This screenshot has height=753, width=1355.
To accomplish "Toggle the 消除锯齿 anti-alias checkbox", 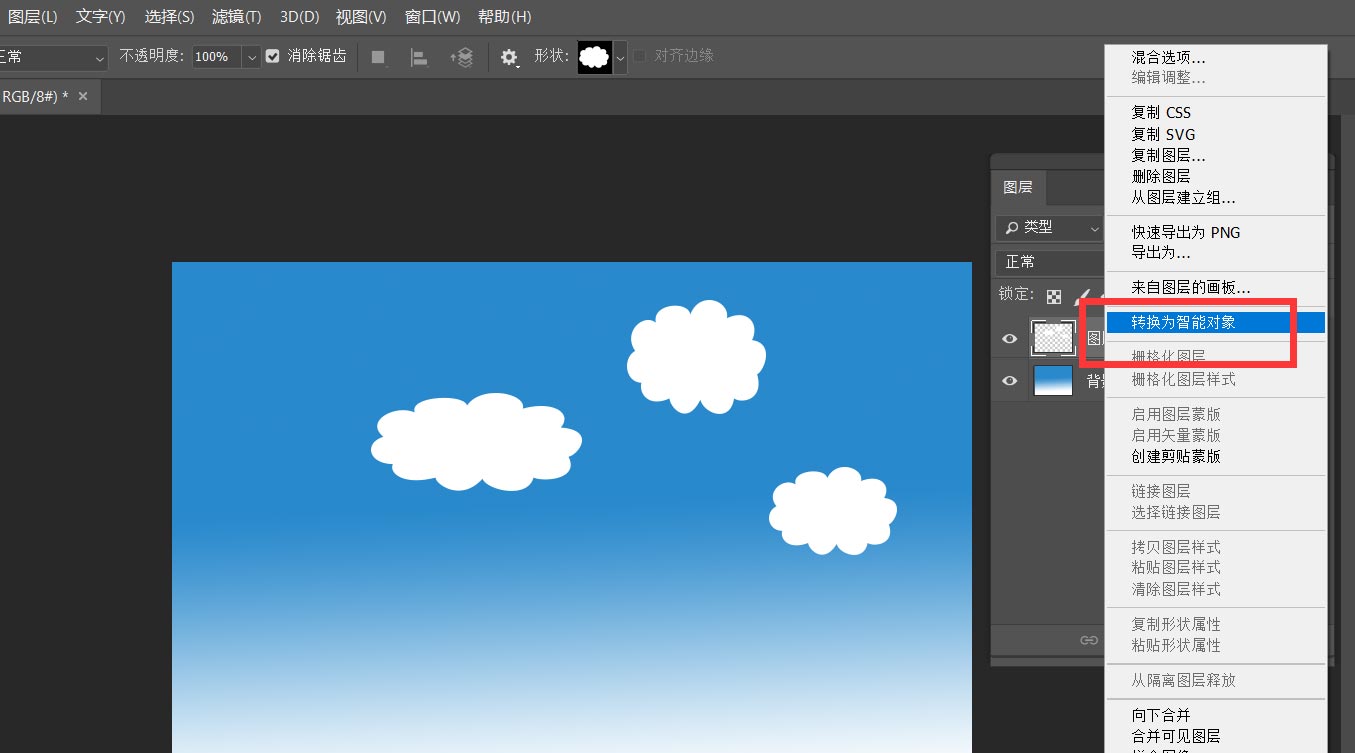I will [273, 57].
